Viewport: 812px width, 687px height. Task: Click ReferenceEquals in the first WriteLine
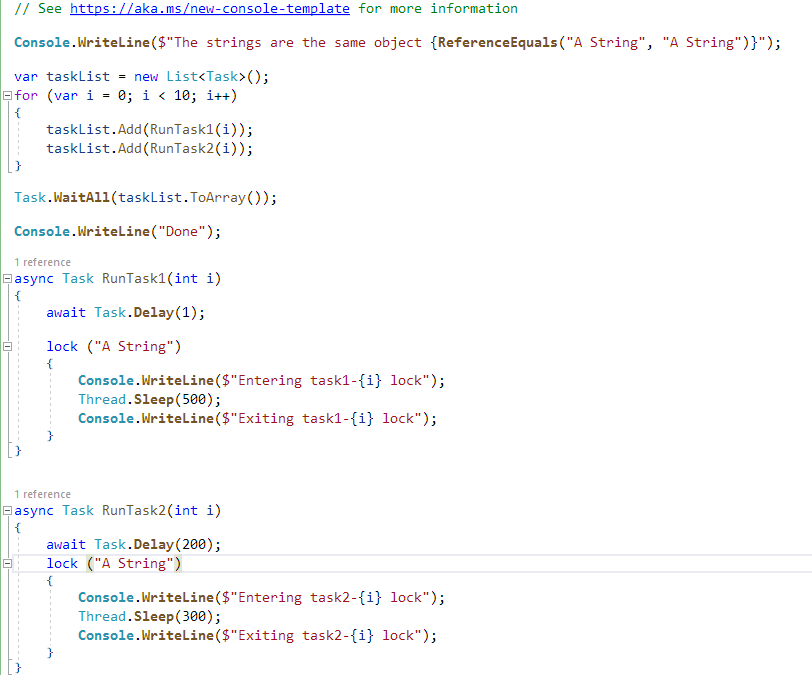pos(498,42)
